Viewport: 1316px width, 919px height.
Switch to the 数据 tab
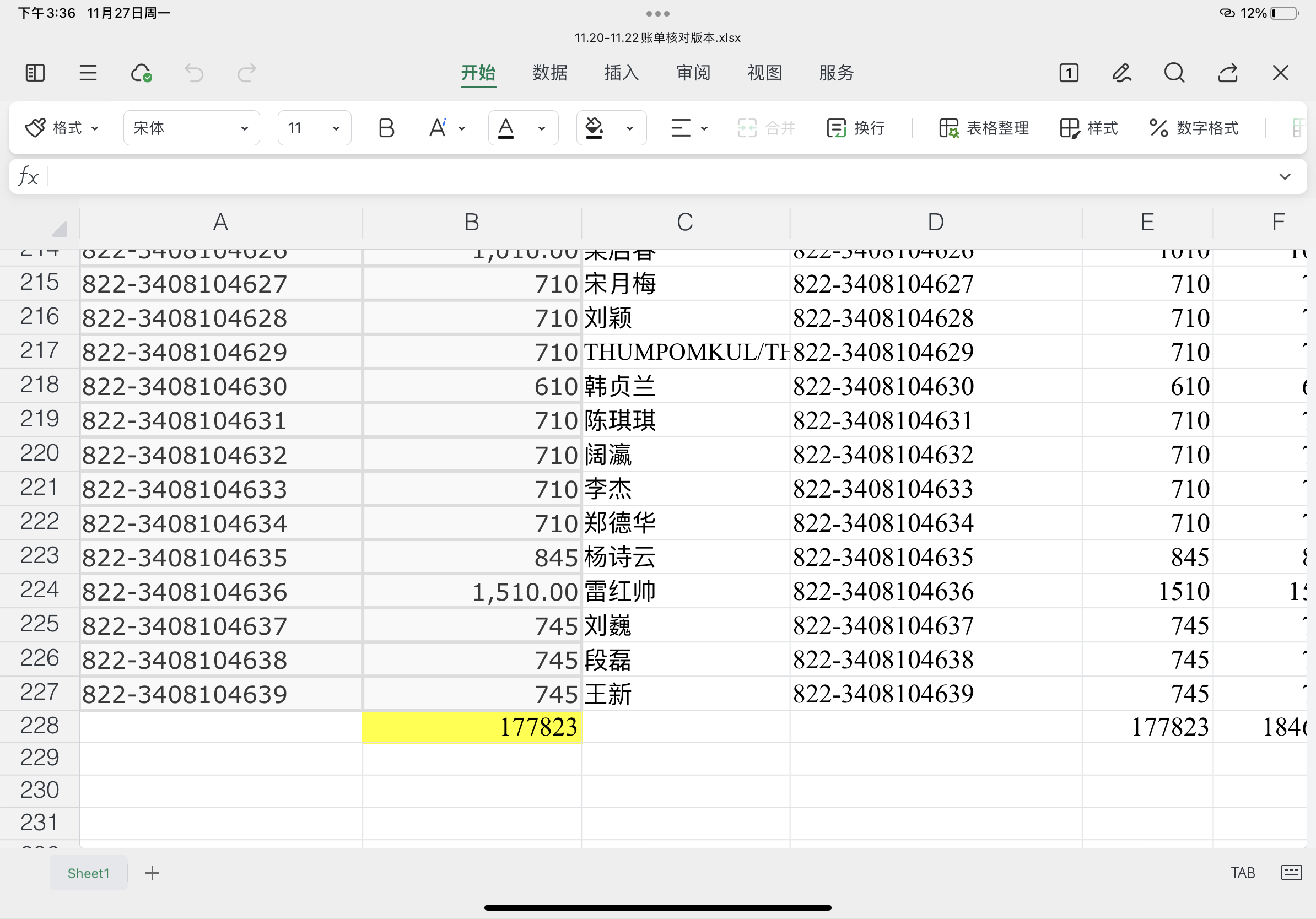point(549,73)
